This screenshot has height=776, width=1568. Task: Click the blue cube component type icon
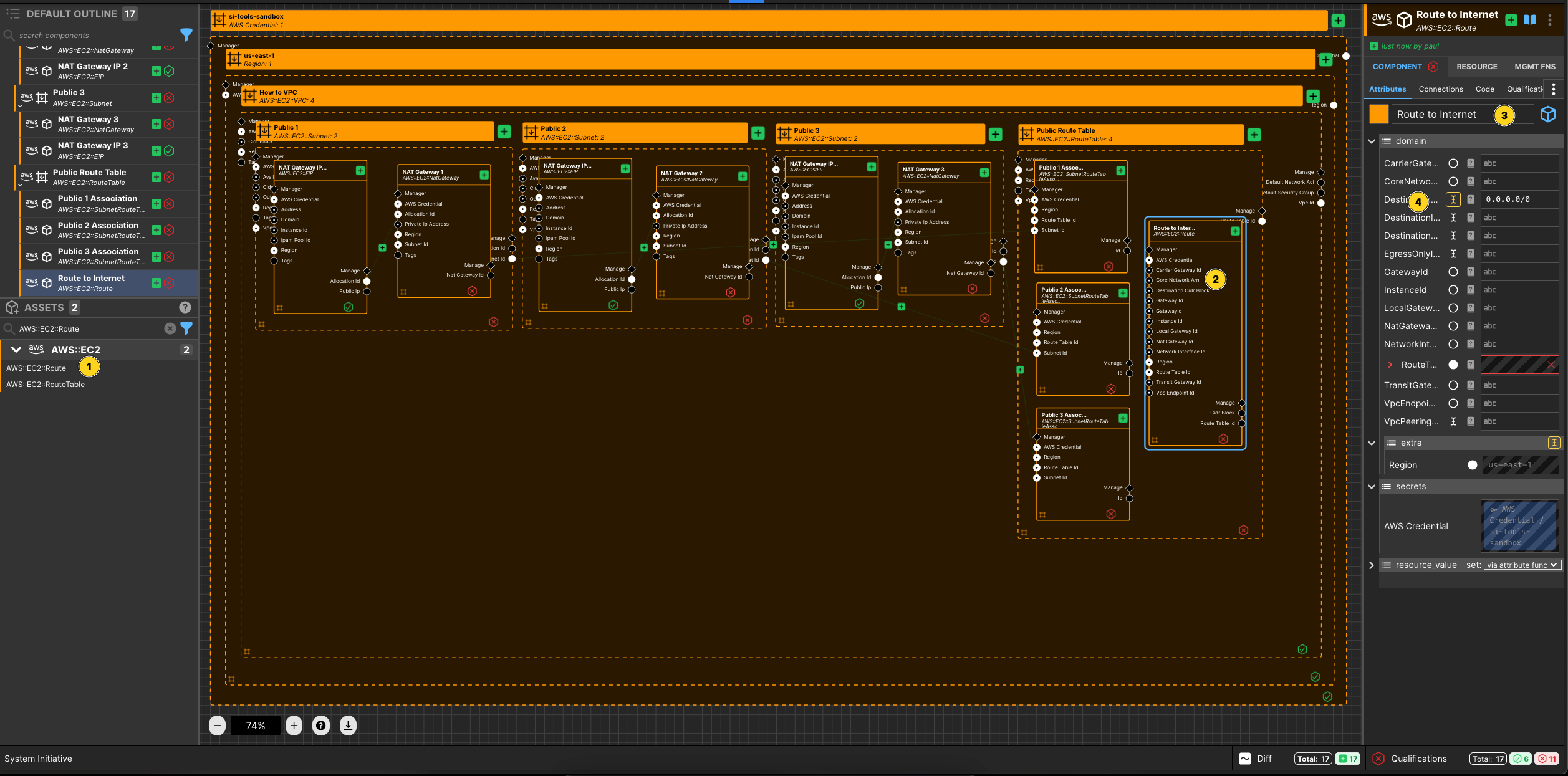tap(1548, 114)
